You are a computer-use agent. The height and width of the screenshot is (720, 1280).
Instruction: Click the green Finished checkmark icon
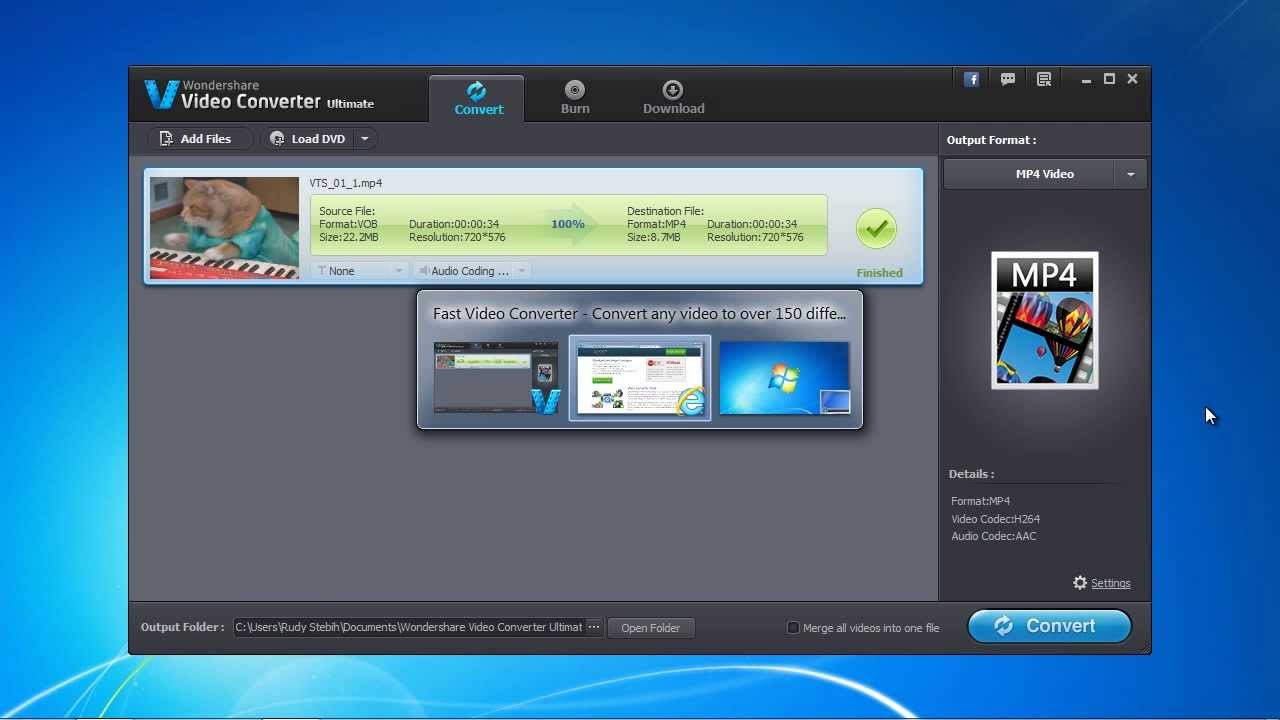[x=876, y=229]
